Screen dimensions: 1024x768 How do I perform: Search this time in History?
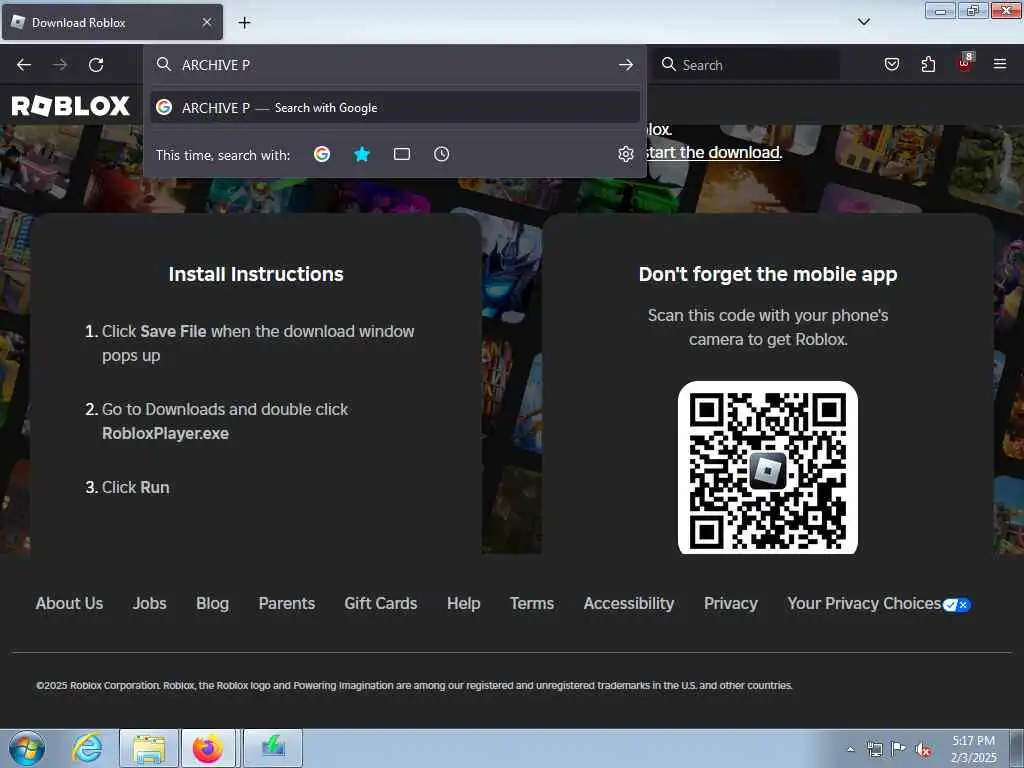click(x=441, y=154)
